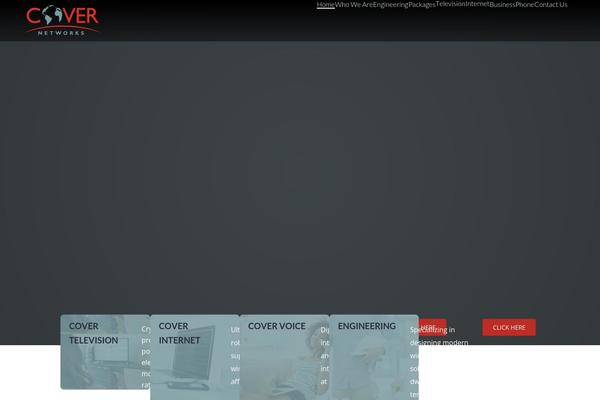600x400 pixels.
Task: Select the COVER VOICE heading text
Action: (277, 326)
